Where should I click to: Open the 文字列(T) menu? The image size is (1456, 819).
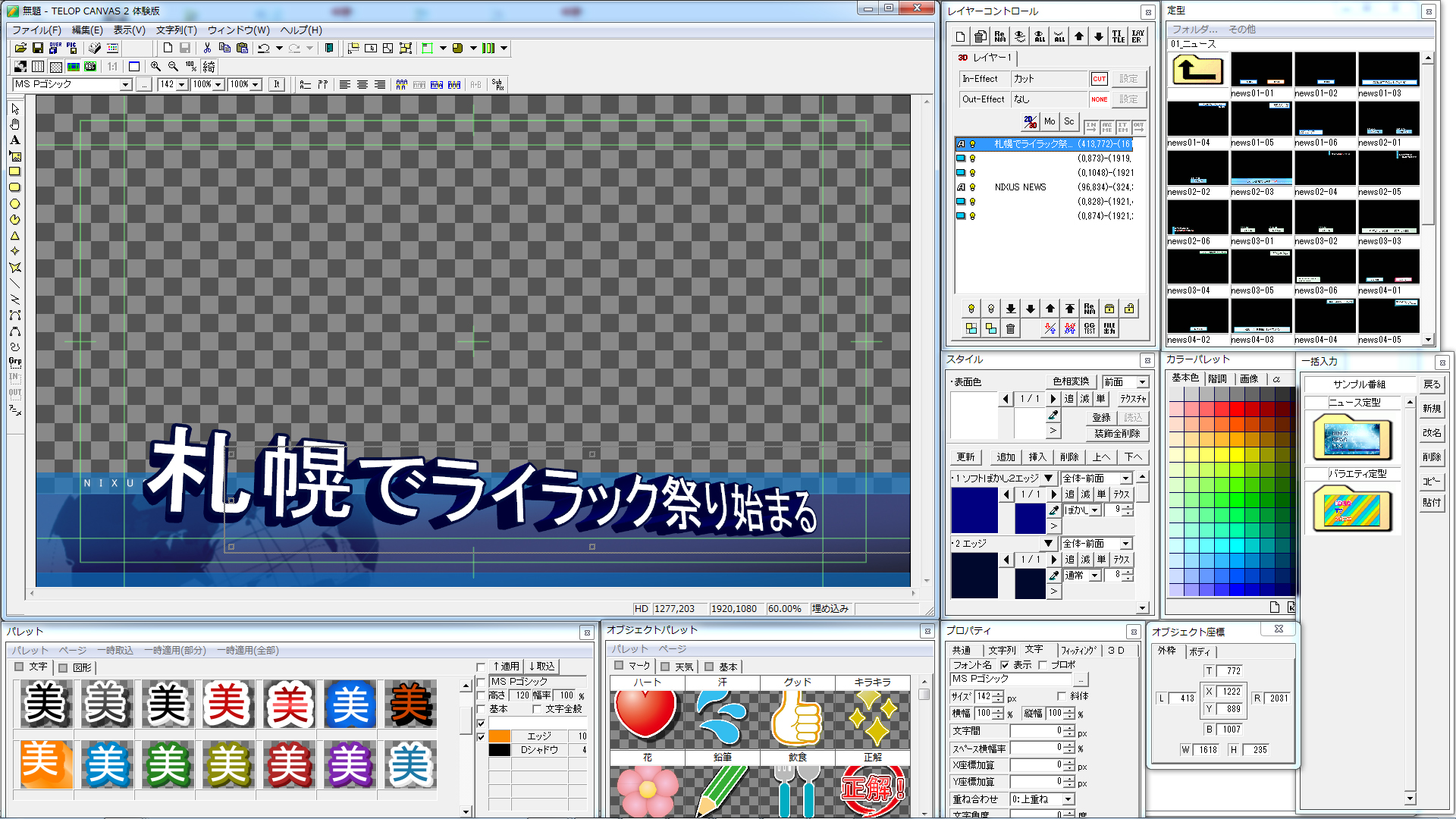click(176, 30)
